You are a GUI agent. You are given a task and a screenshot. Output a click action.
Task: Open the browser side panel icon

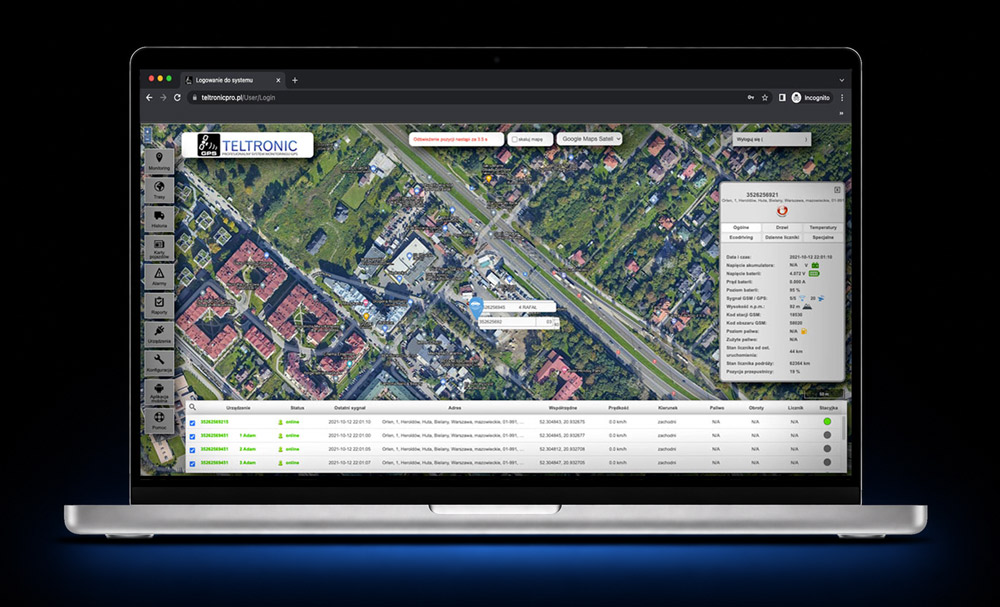click(782, 98)
